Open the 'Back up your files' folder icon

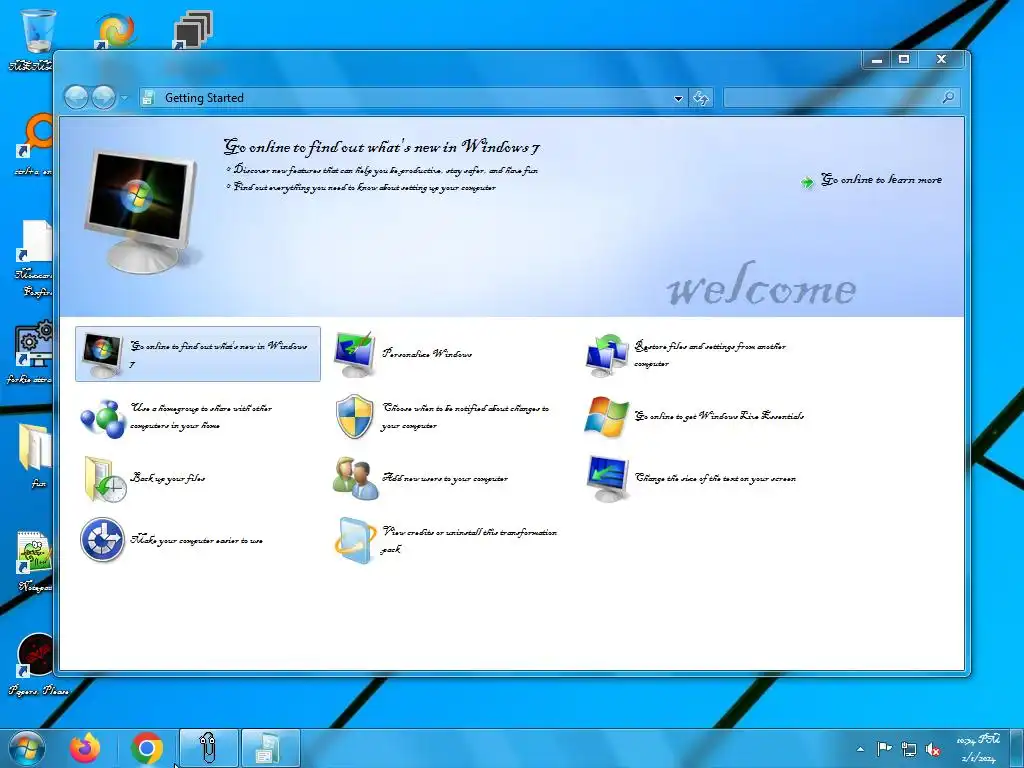pos(104,479)
